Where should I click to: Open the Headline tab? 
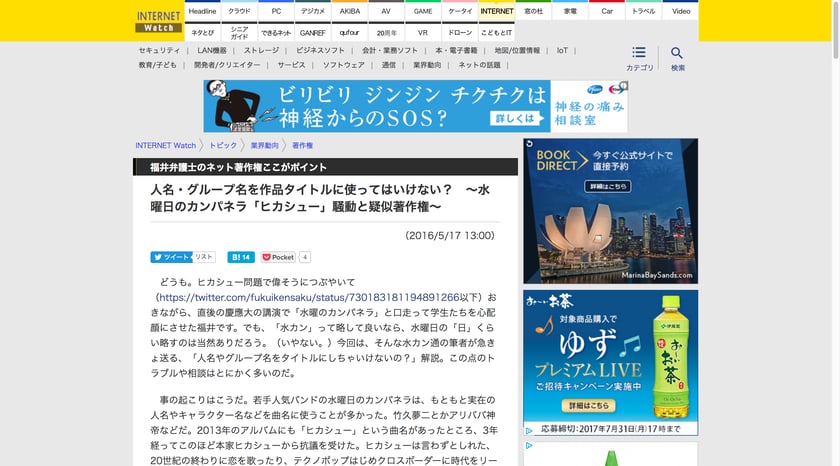tap(202, 11)
